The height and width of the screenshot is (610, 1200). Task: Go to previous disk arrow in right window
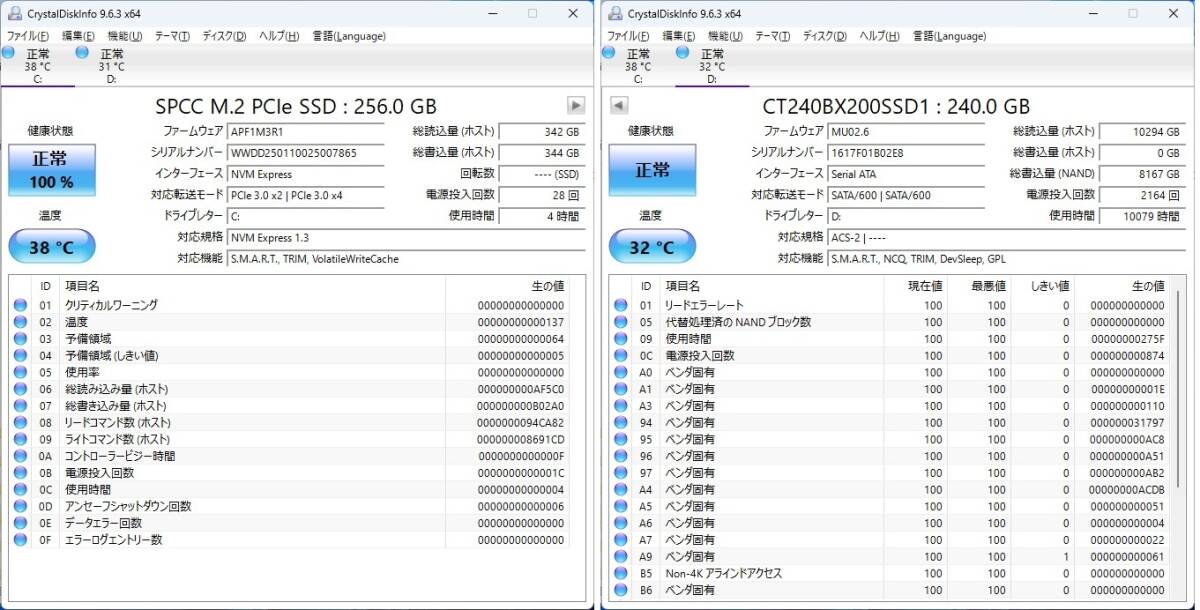[x=618, y=105]
